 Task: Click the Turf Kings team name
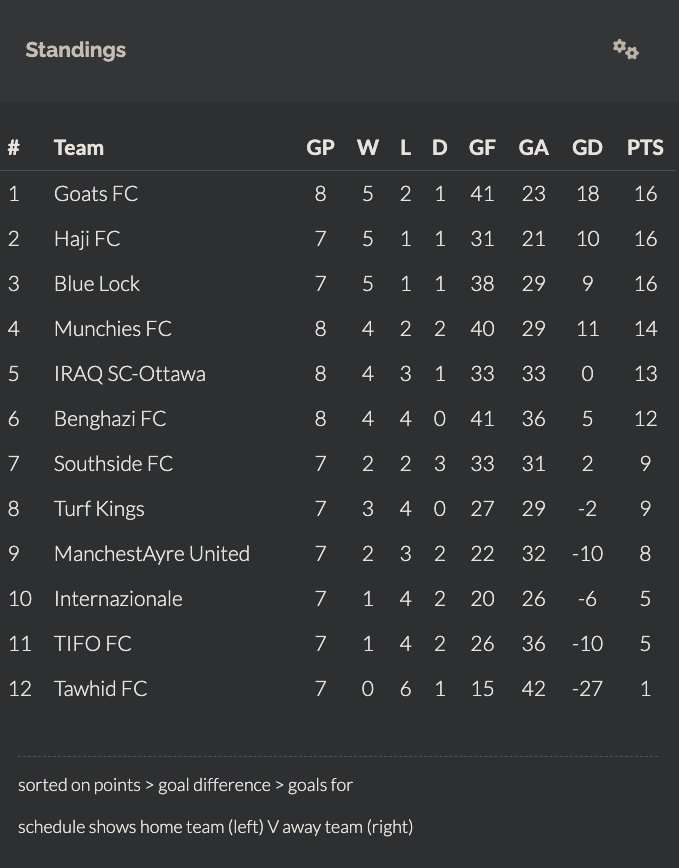point(99,509)
